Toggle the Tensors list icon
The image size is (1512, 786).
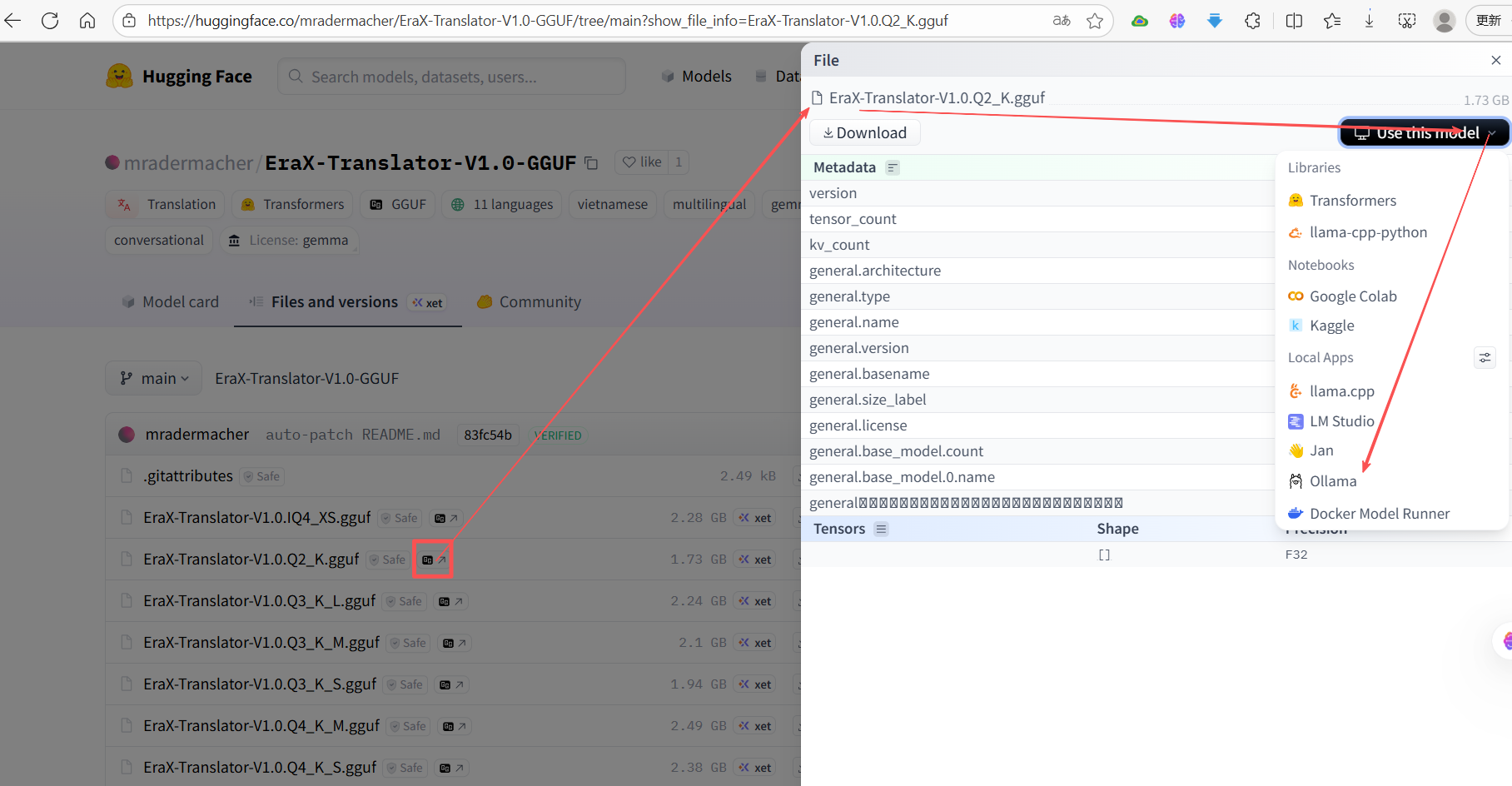881,529
